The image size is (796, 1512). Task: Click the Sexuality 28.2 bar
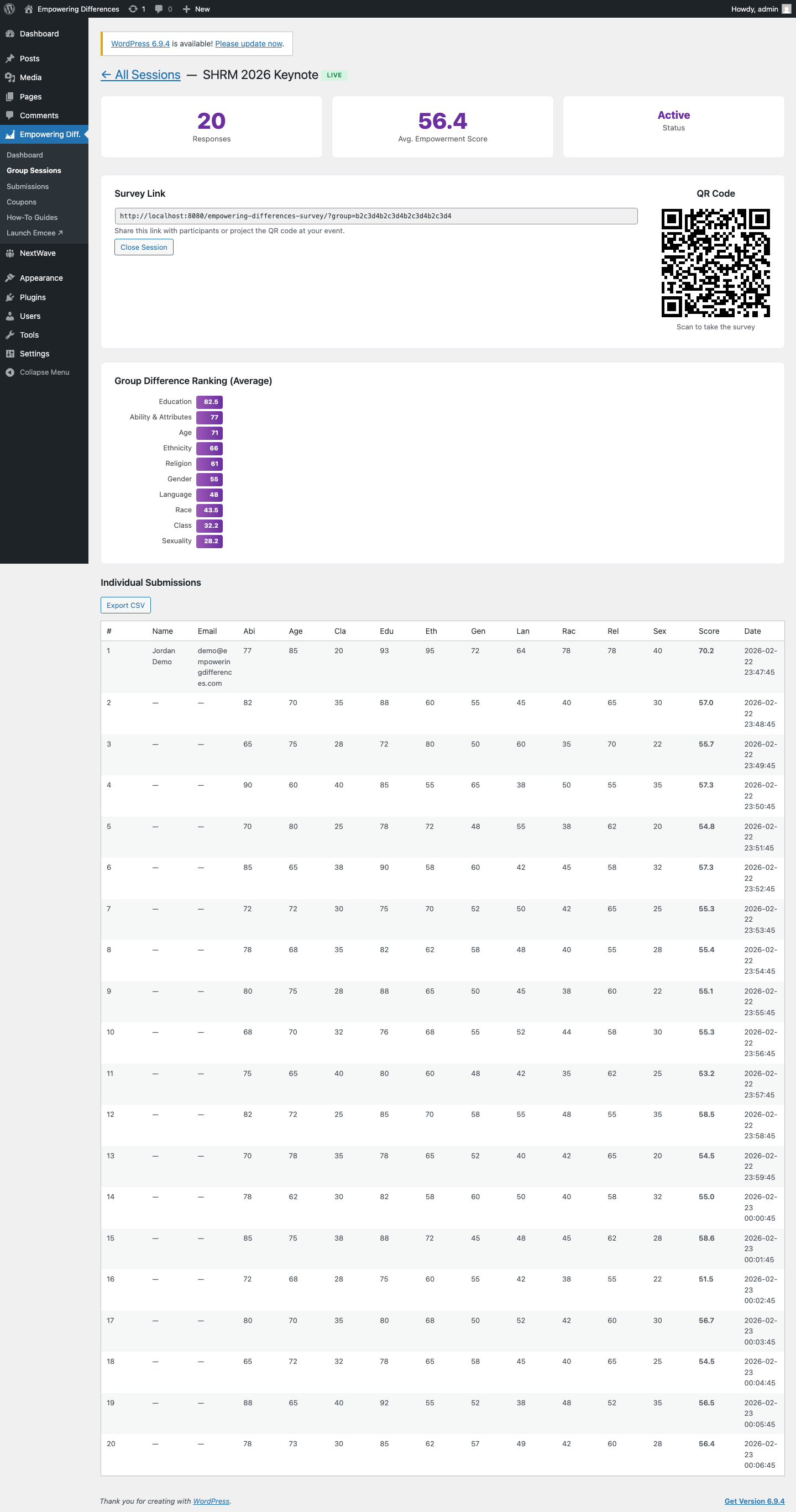pyautogui.click(x=210, y=541)
